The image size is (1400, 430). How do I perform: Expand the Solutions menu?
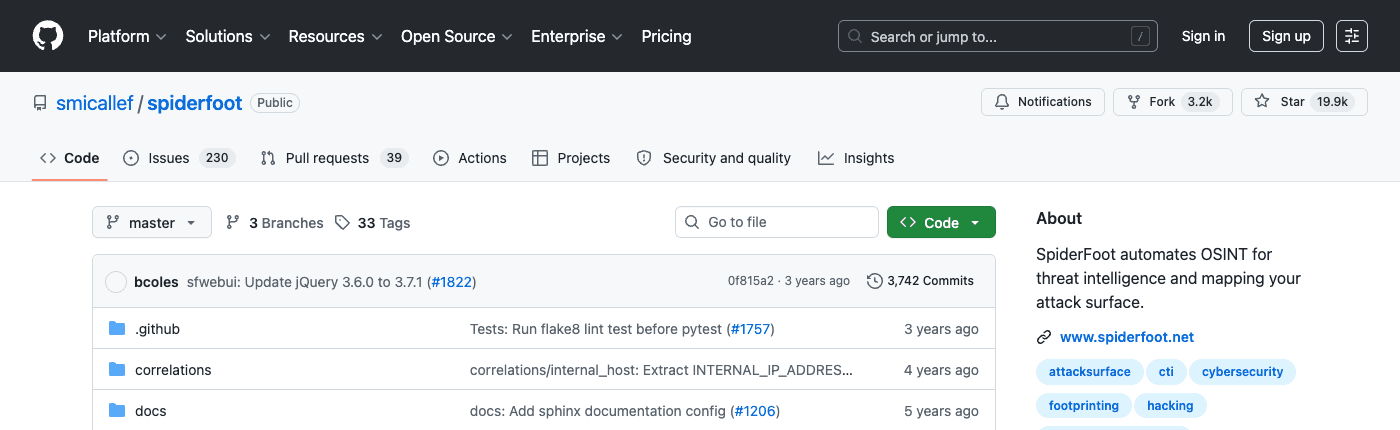click(228, 36)
